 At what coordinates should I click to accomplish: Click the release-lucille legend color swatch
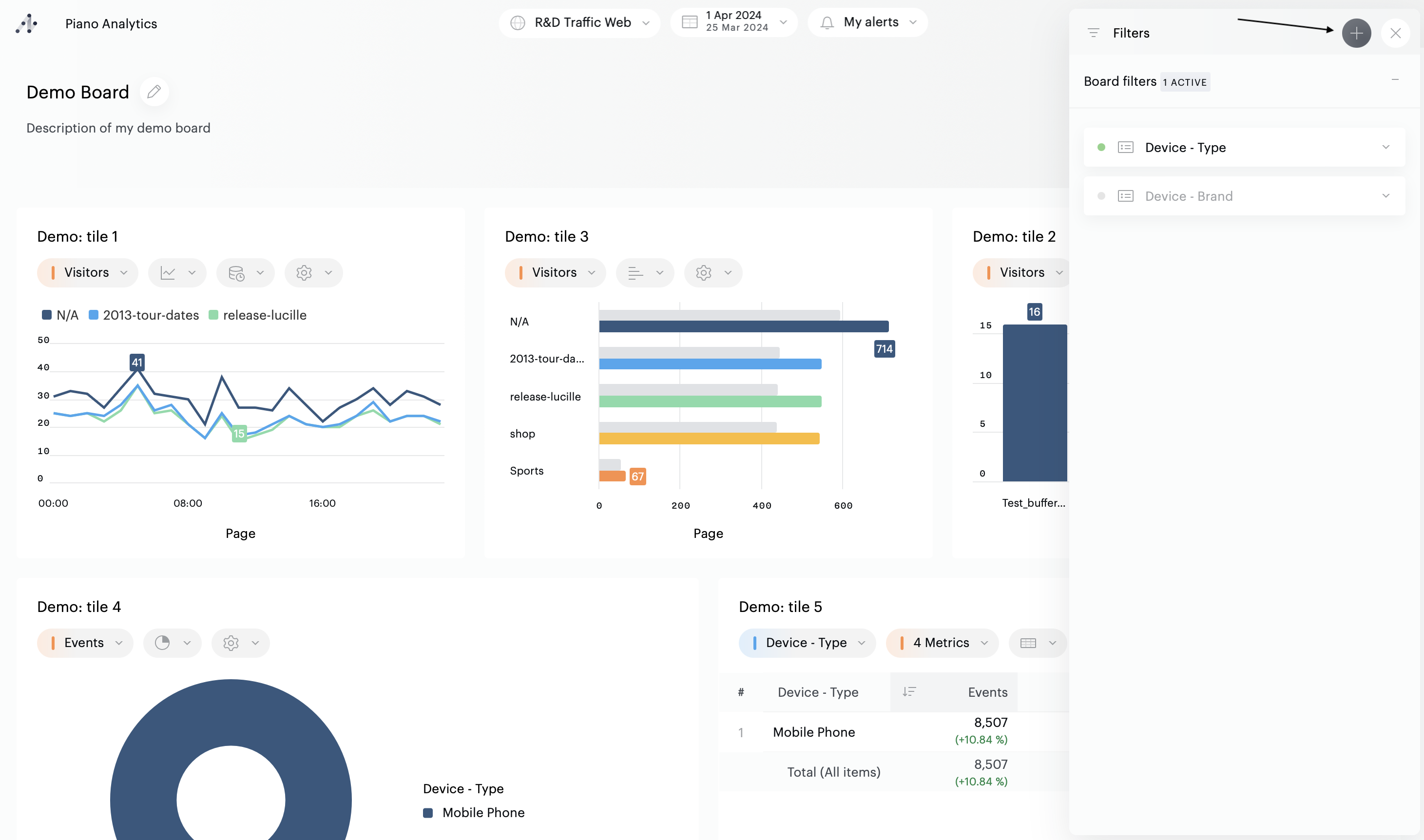[x=213, y=315]
